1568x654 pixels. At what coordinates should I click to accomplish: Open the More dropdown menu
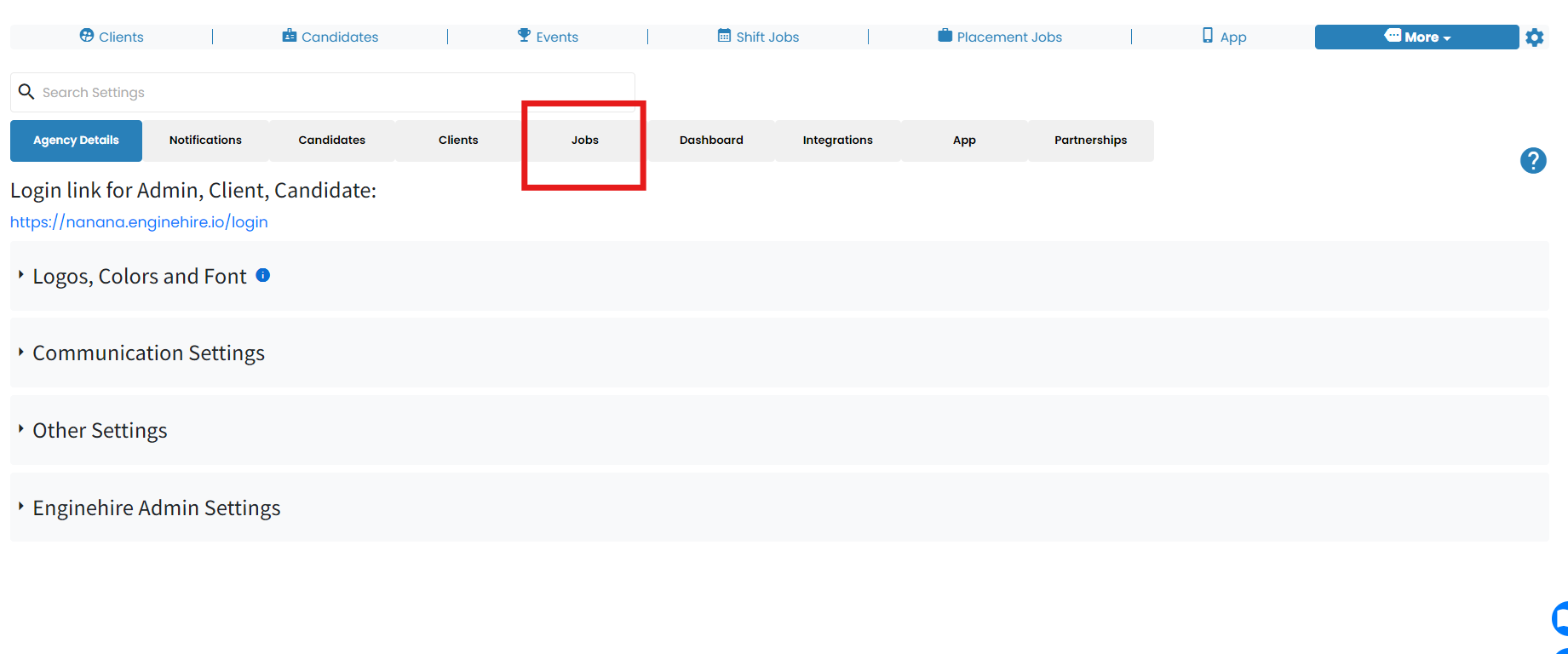click(x=1416, y=37)
